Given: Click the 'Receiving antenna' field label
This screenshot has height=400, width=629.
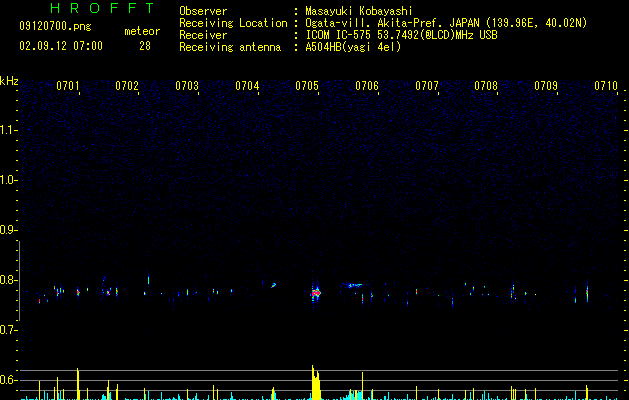Looking at the screenshot, I should 230,47.
